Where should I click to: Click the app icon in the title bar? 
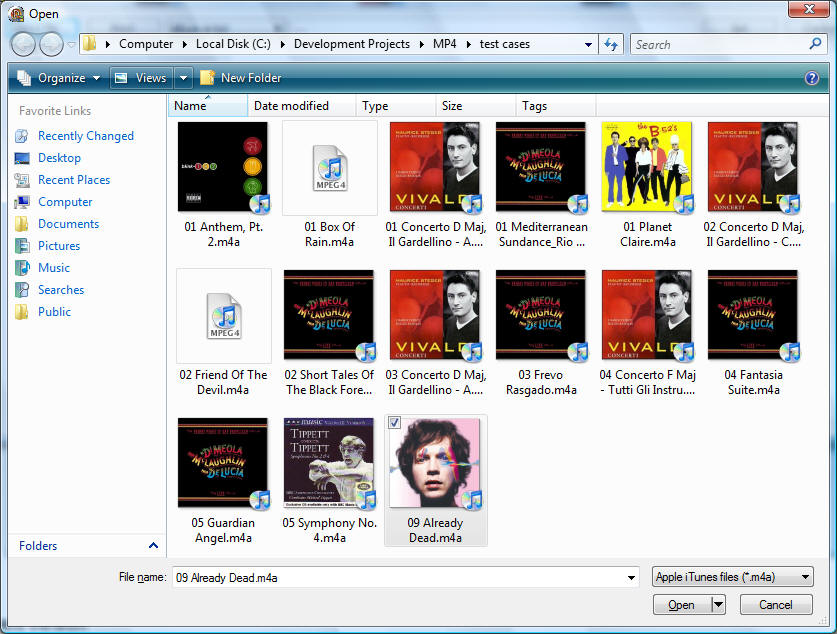17,14
